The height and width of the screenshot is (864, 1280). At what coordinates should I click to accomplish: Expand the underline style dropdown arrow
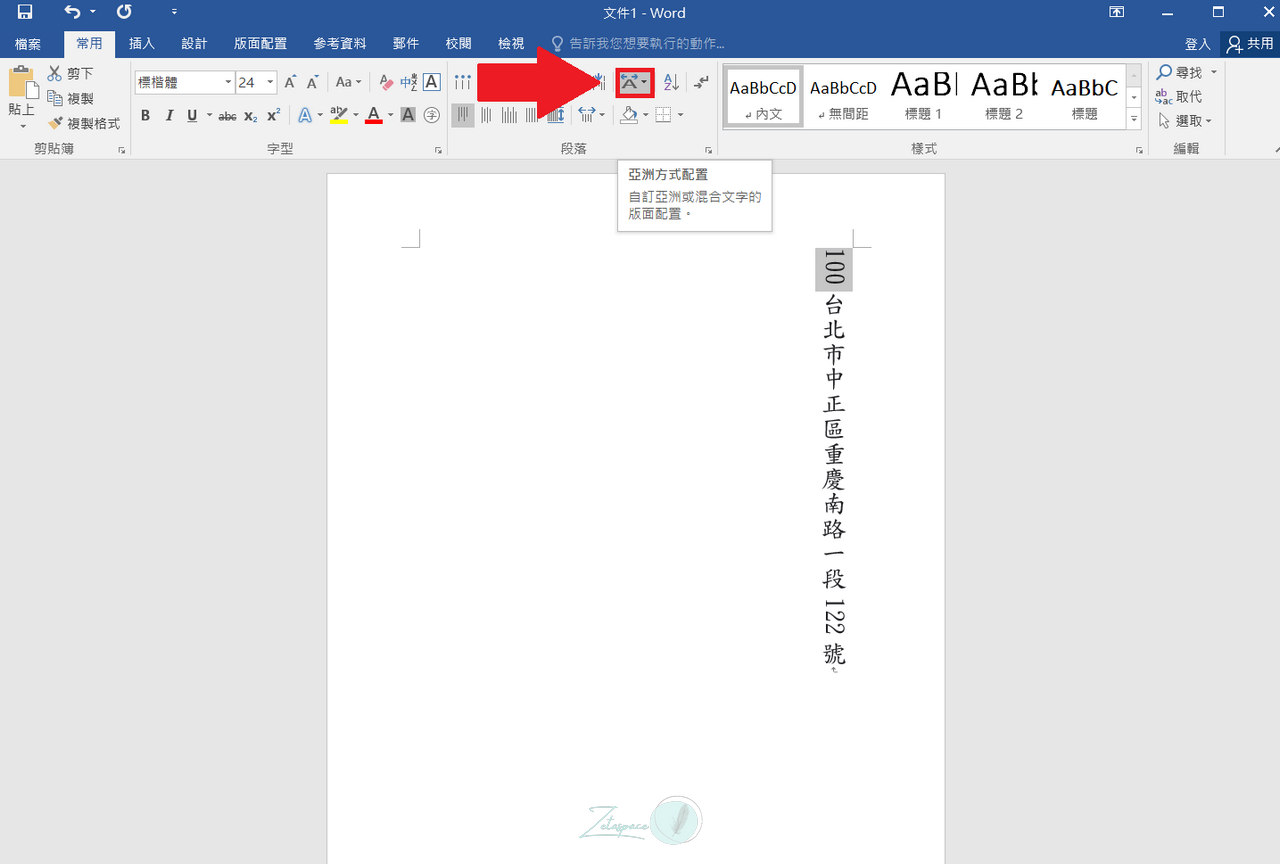[209, 115]
